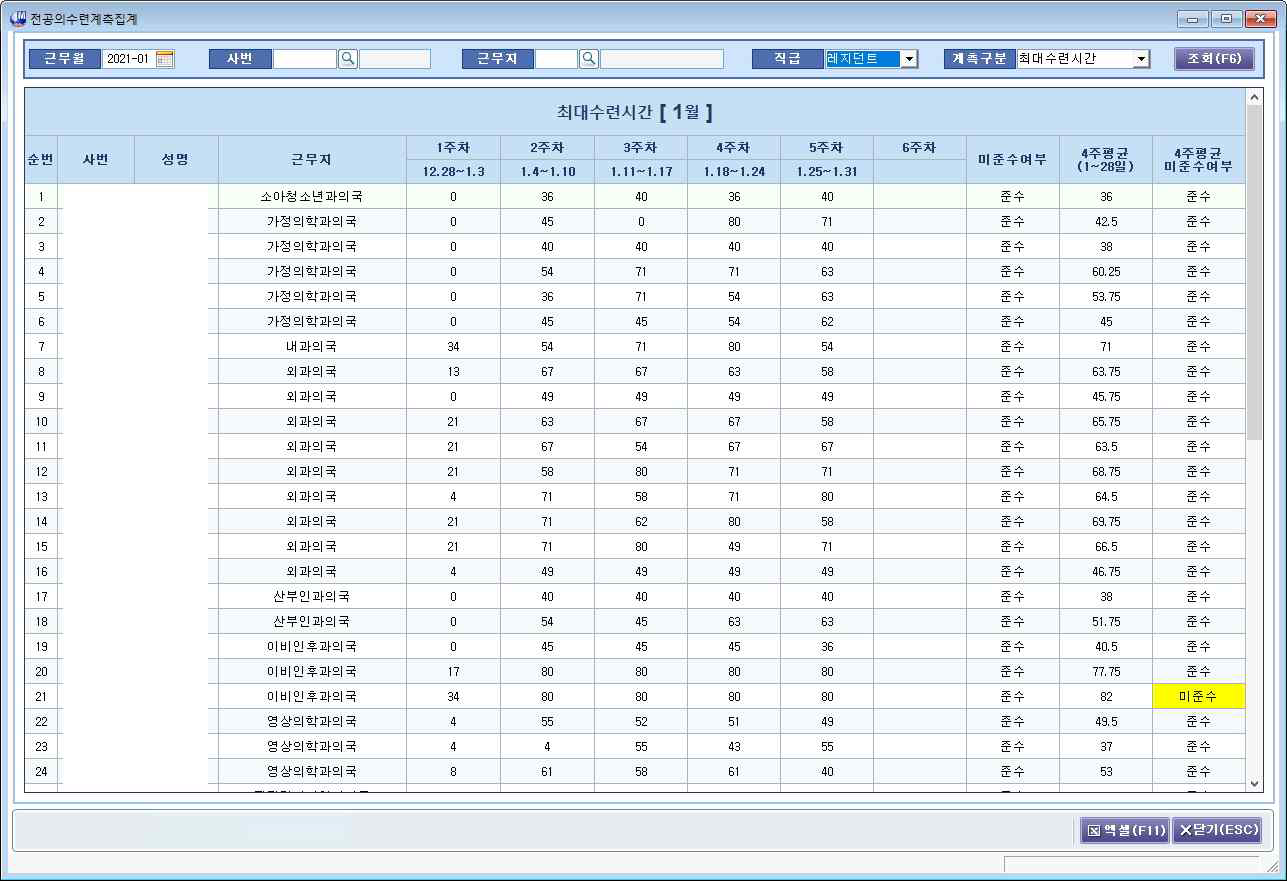The height and width of the screenshot is (881, 1287).
Task: Select 내과의국 in row 7
Action: click(312, 347)
